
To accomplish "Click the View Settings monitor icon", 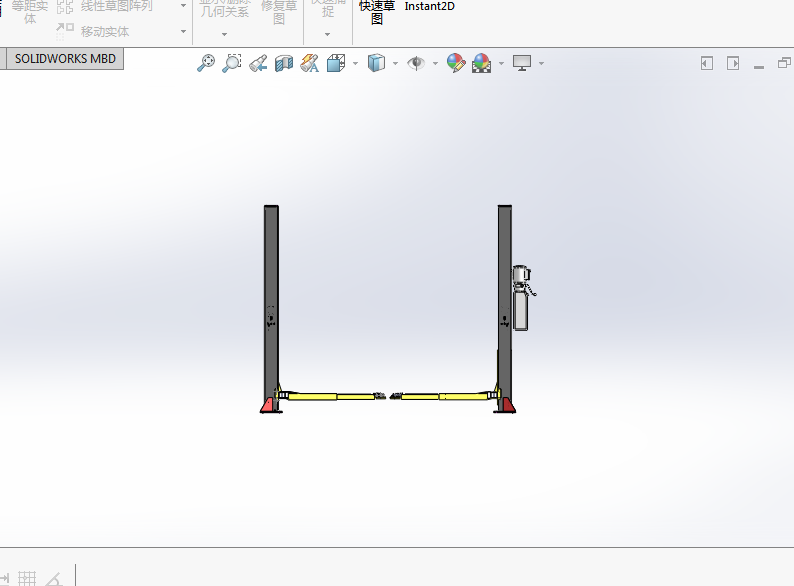I will (x=522, y=63).
